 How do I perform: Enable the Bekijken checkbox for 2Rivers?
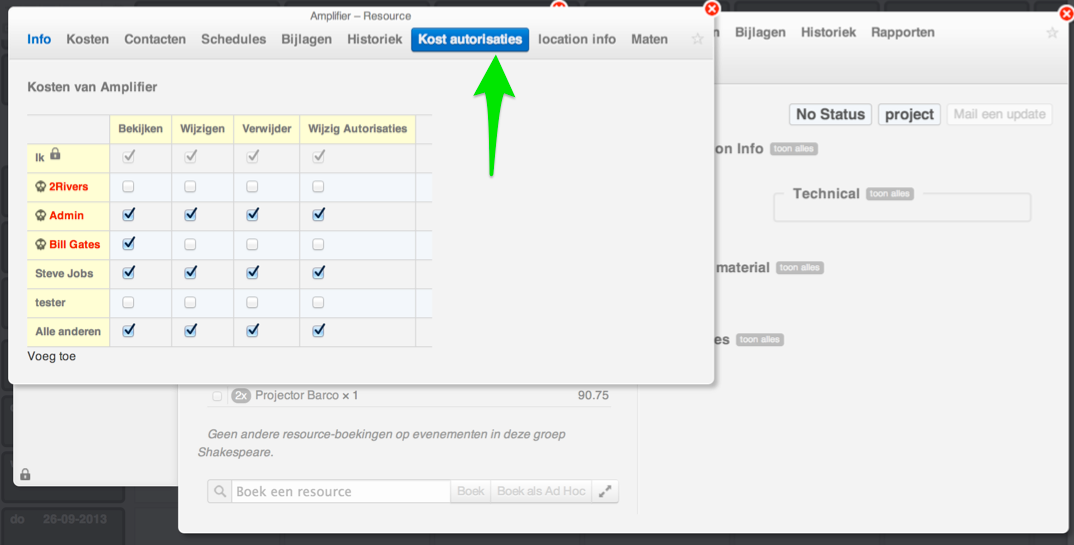[x=128, y=187]
